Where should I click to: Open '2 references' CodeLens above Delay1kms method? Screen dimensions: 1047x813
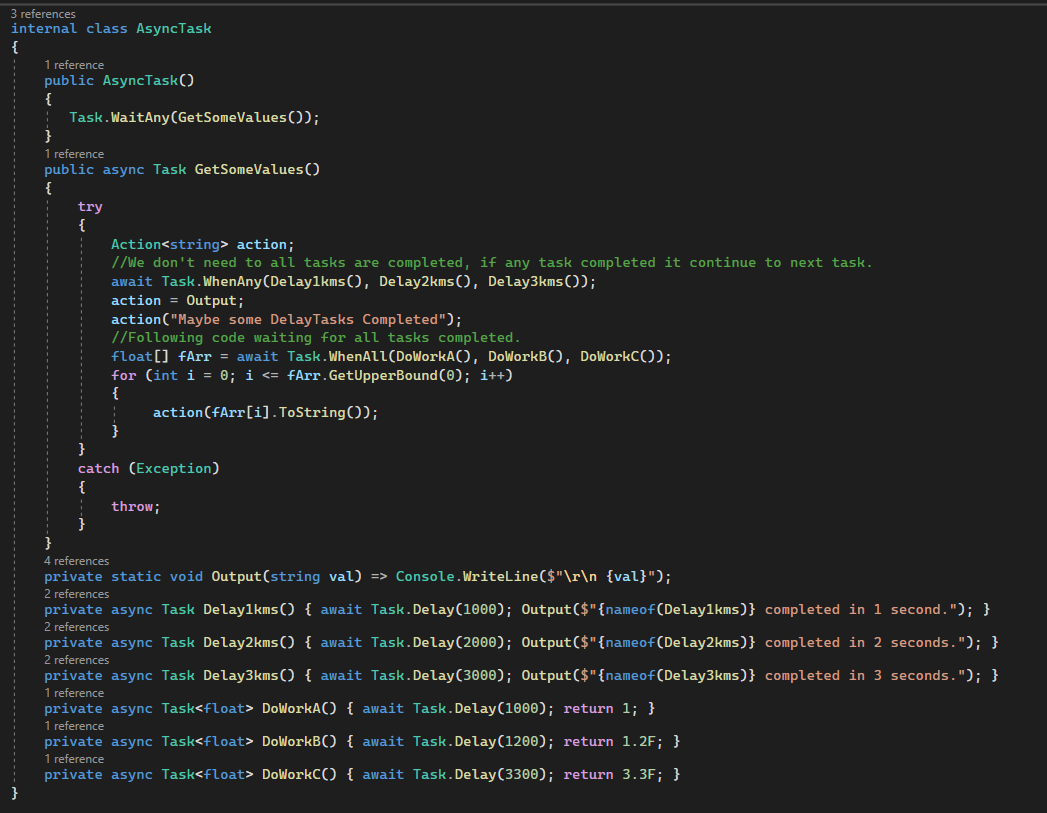[x=77, y=593]
